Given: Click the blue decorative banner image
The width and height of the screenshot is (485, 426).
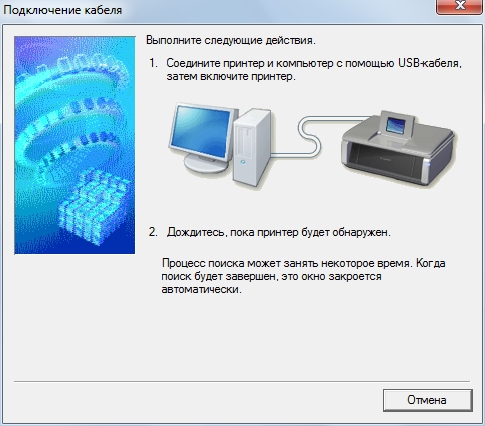Looking at the screenshot, I should 75,145.
